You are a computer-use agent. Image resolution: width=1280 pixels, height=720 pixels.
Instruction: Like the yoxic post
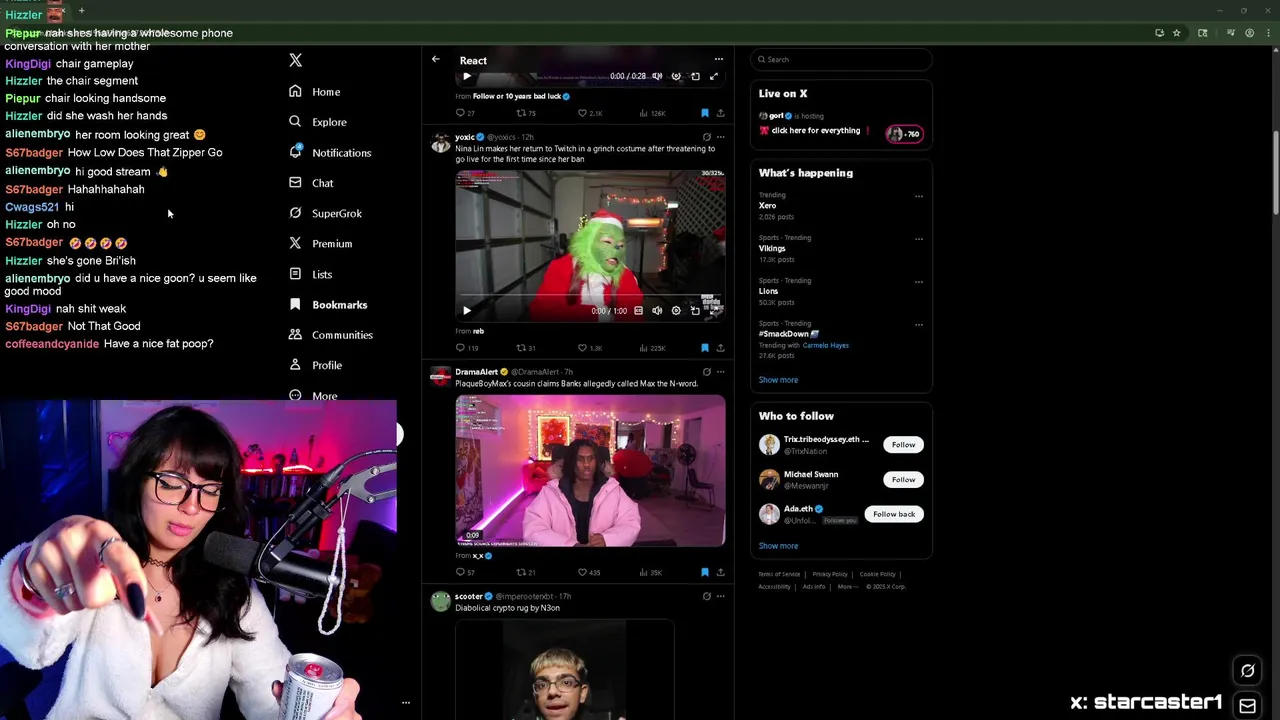pyautogui.click(x=589, y=348)
